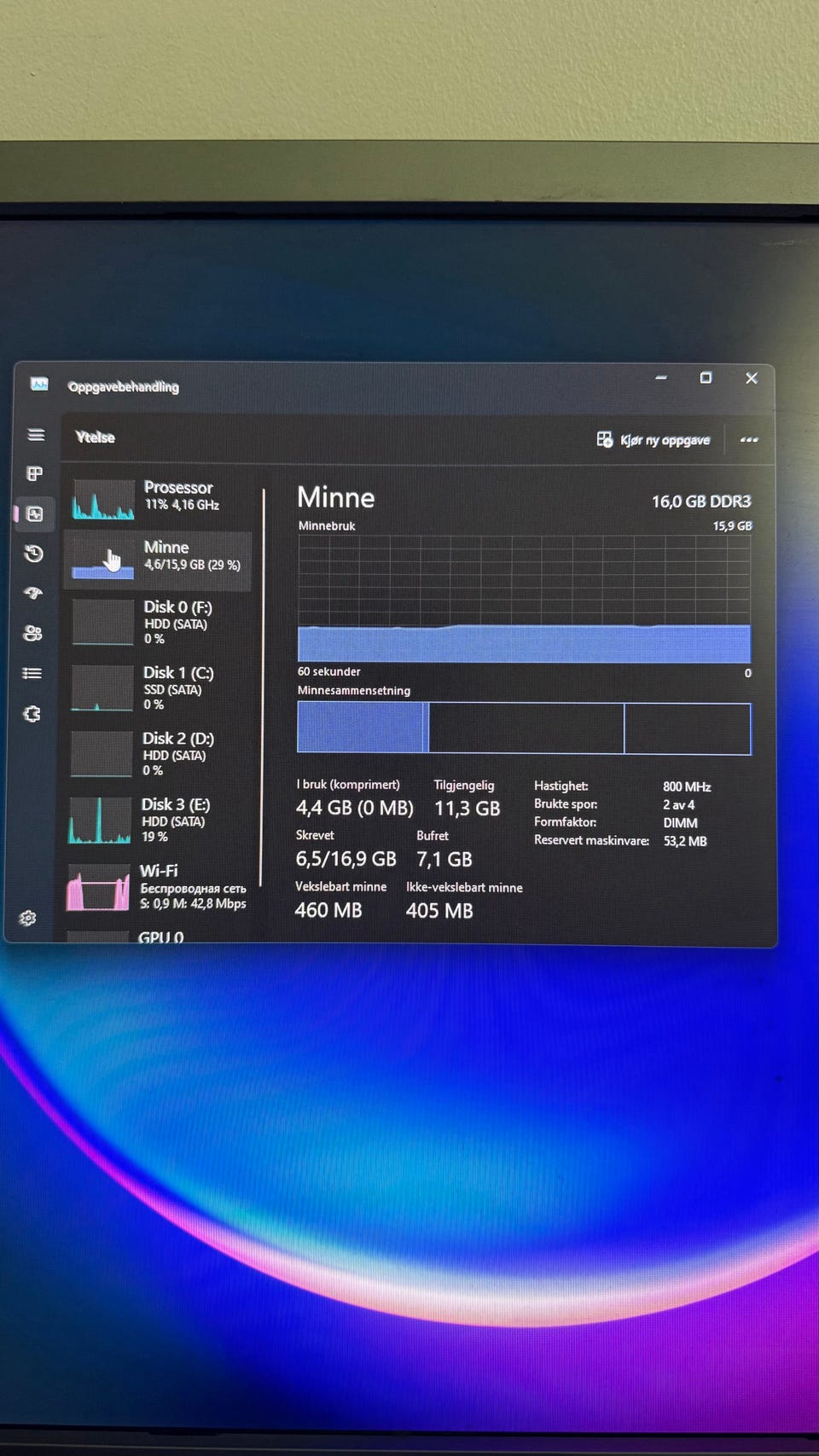The height and width of the screenshot is (1456, 819).
Task: Open the Settings gear in Task Manager
Action: [27, 918]
